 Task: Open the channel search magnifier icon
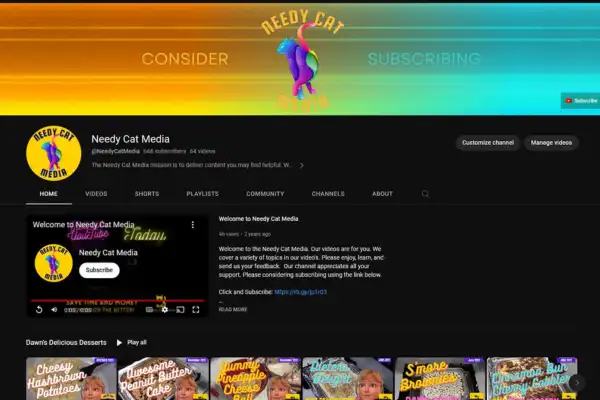point(425,194)
